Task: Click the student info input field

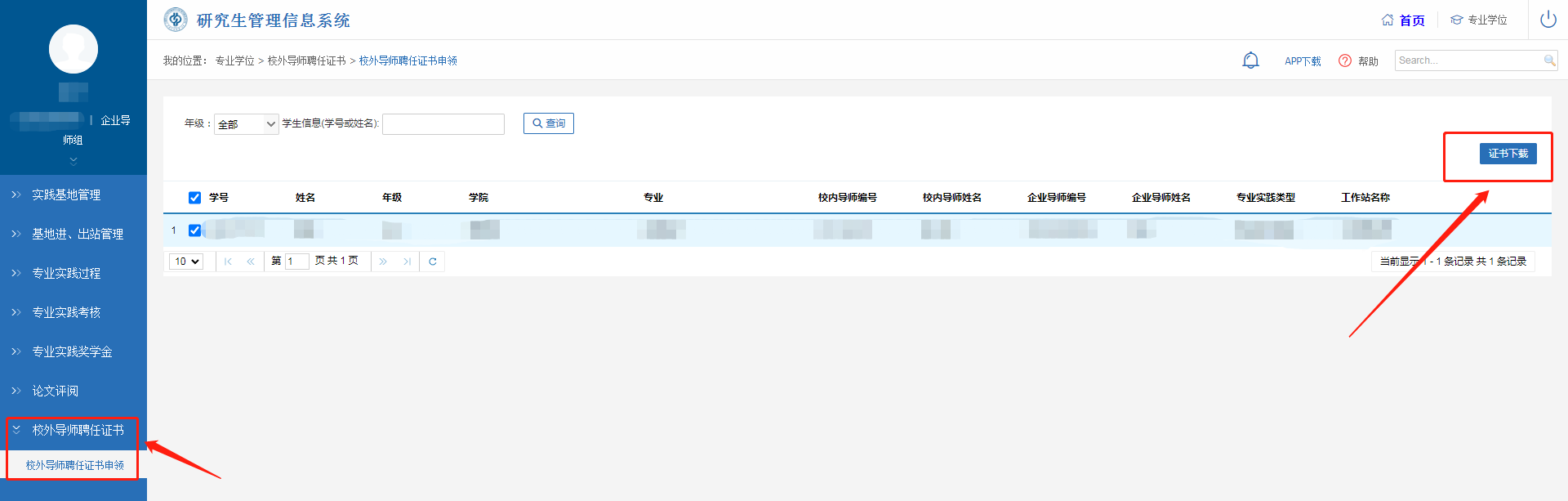Action: point(443,124)
